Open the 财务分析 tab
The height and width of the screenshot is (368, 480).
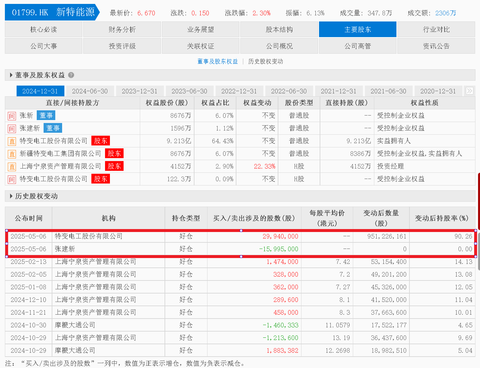pyautogui.click(x=122, y=29)
